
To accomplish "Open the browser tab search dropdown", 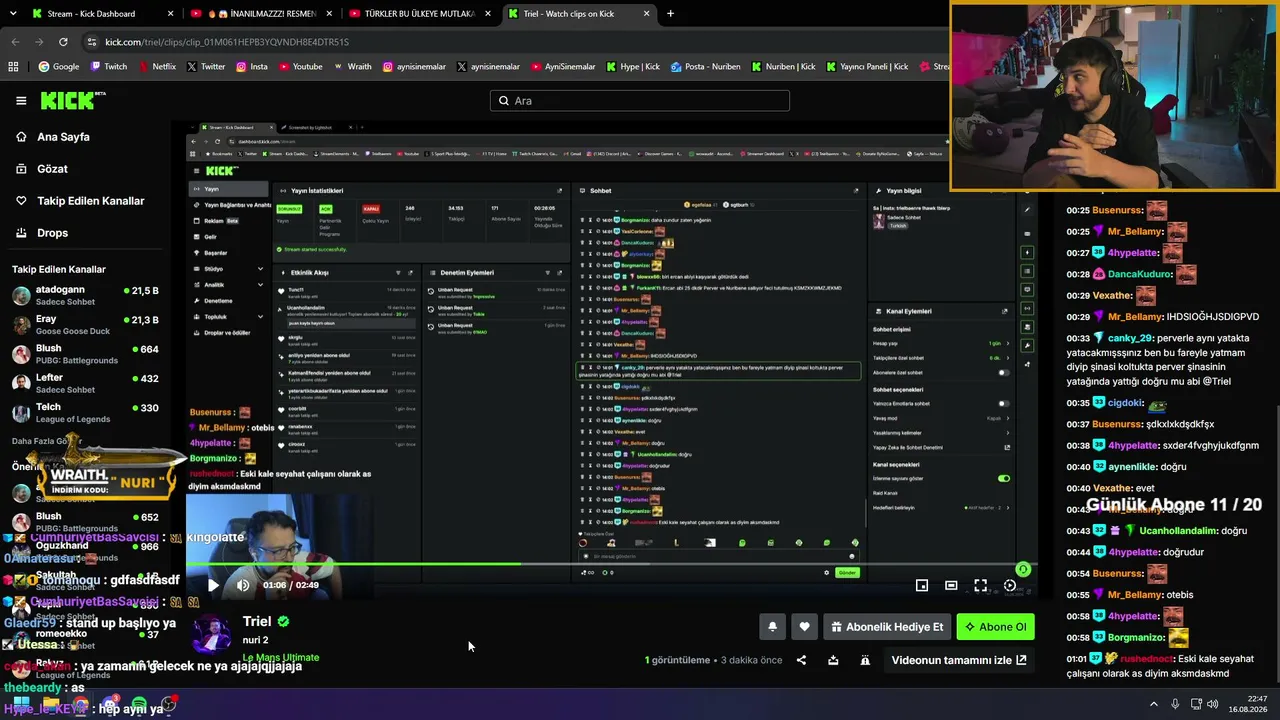I will point(13,14).
